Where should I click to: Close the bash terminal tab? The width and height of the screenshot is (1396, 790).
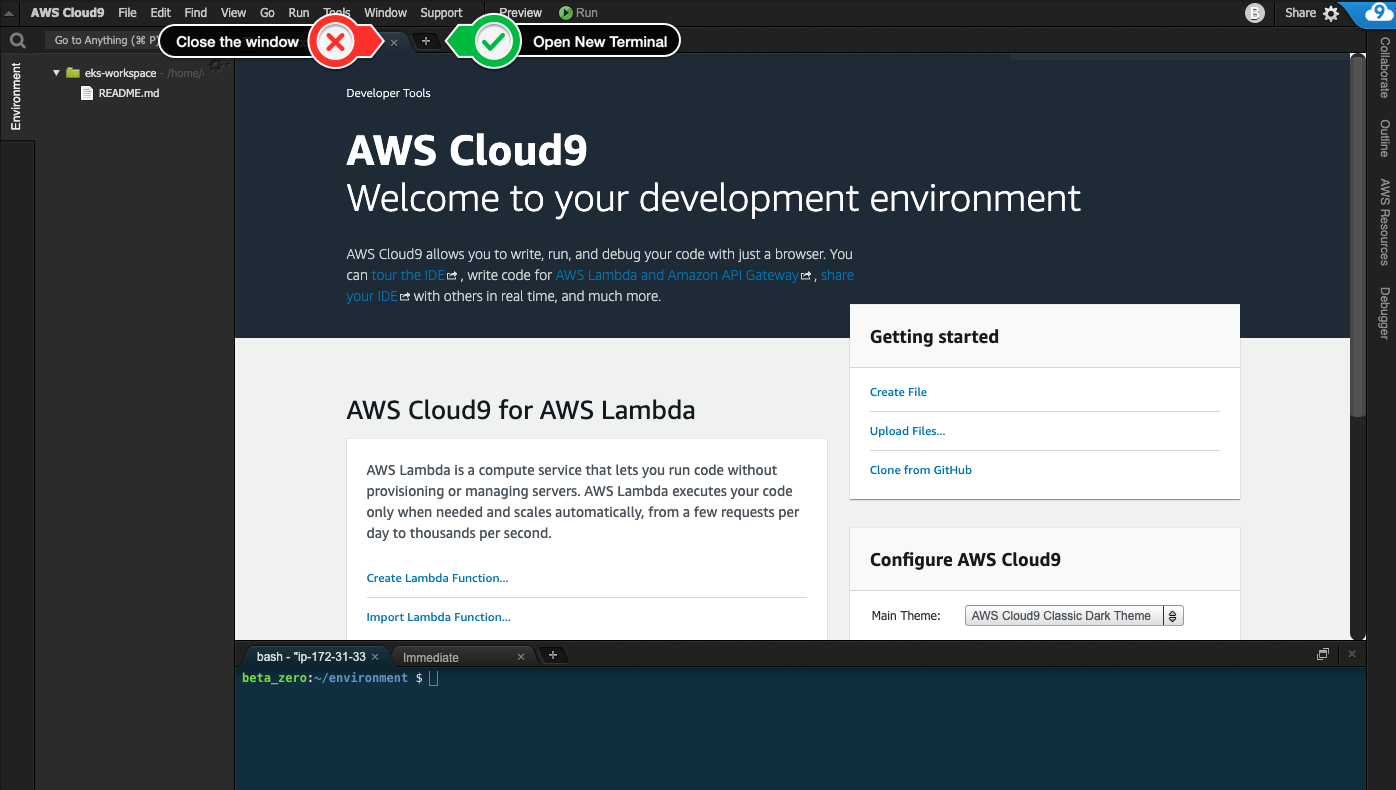[x=375, y=657]
